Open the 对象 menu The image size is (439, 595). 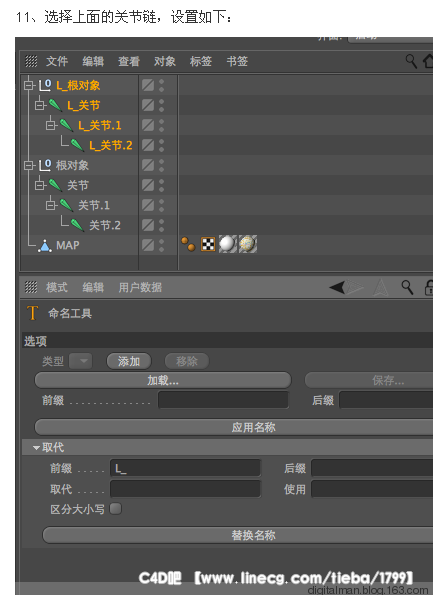coord(165,61)
